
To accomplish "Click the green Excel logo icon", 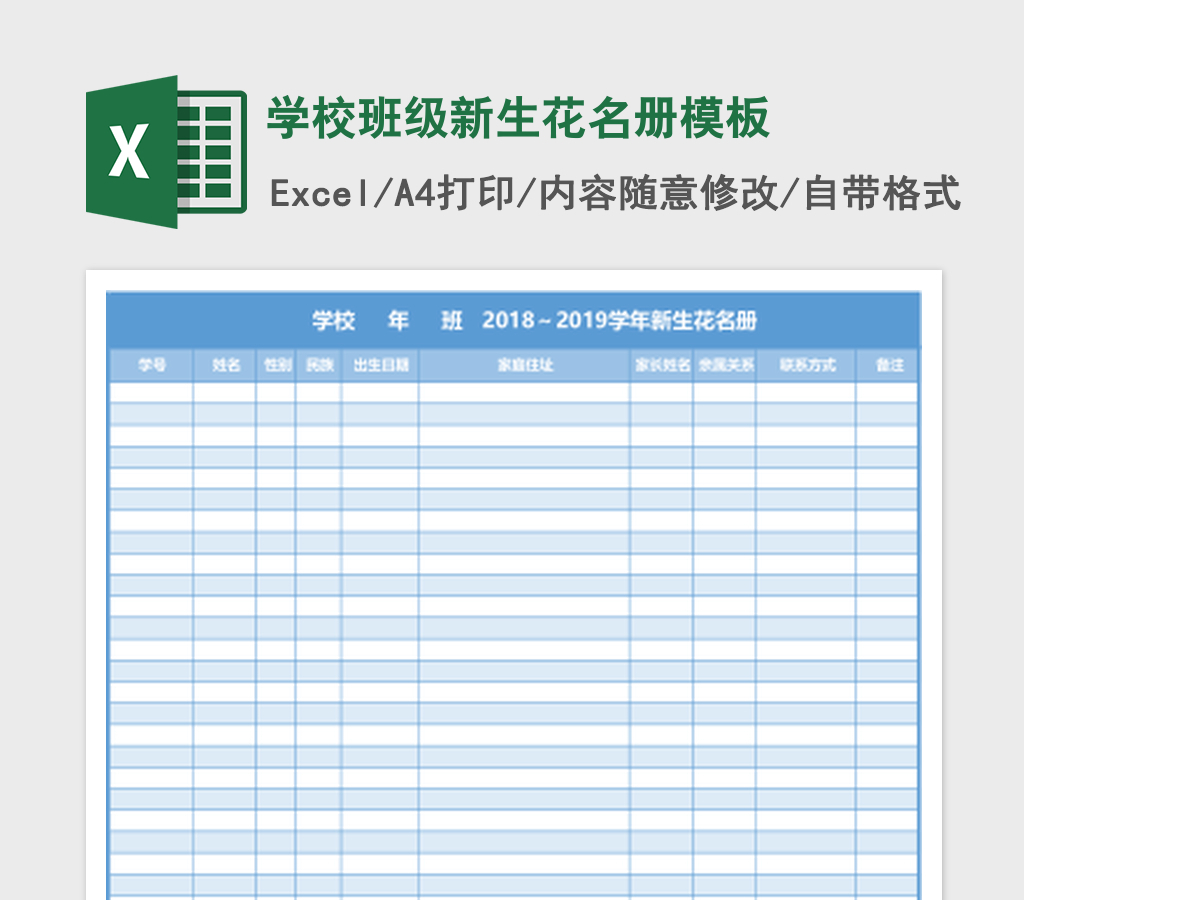I will point(166,151).
